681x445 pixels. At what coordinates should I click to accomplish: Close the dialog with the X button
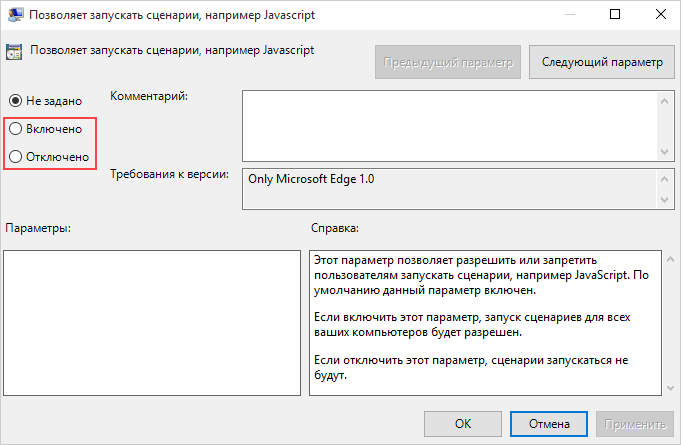(659, 15)
